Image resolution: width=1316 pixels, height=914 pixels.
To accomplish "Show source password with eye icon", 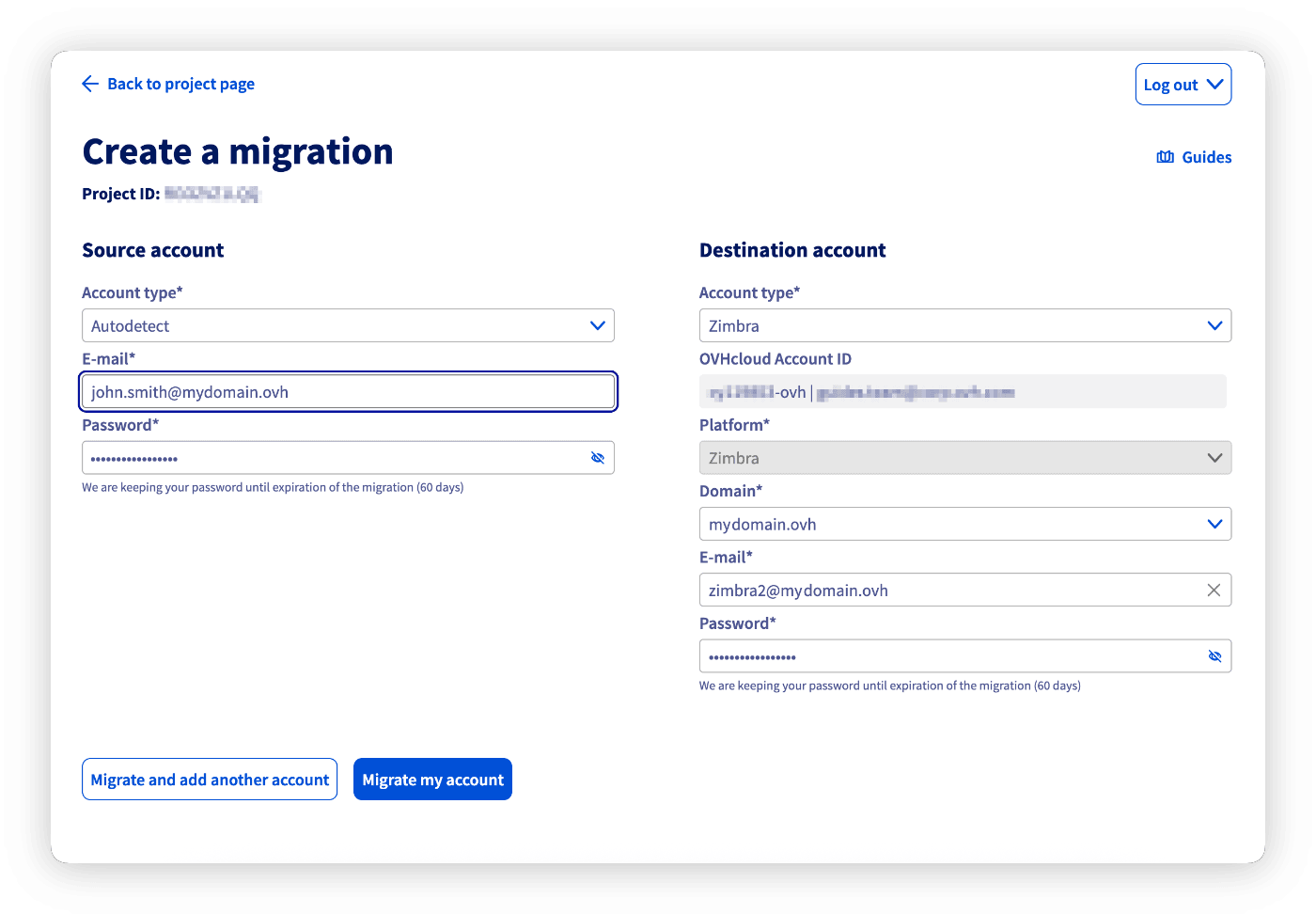I will tap(597, 458).
